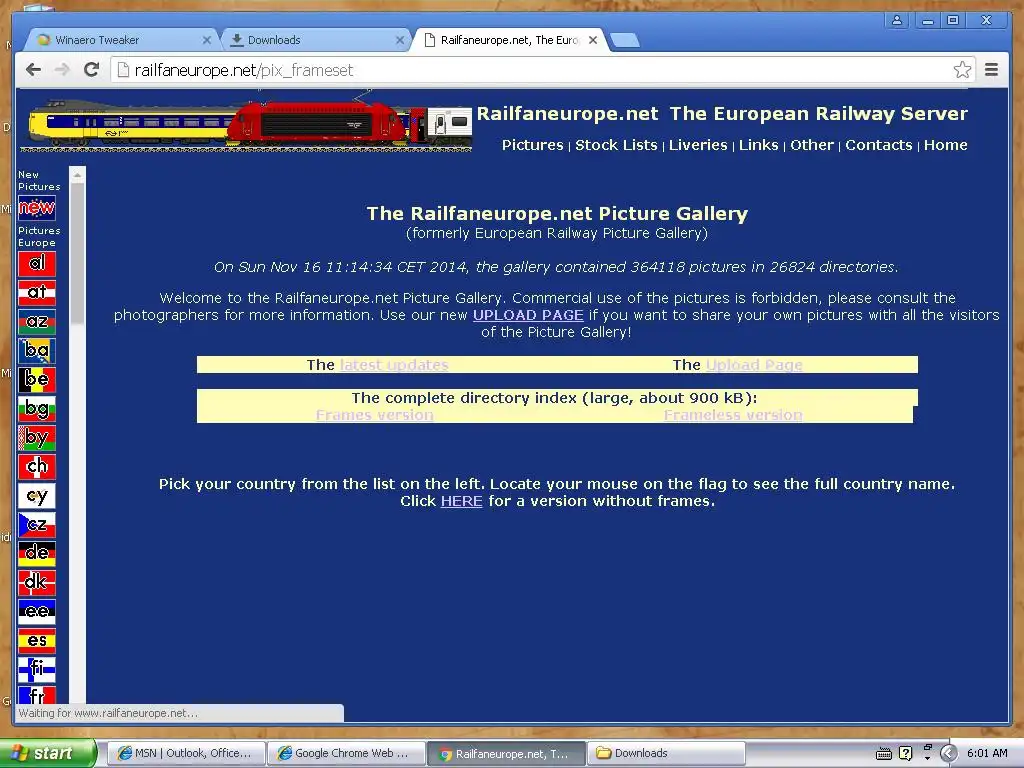
Task: Close the Railfaneurope.net tab
Action: pyautogui.click(x=592, y=40)
